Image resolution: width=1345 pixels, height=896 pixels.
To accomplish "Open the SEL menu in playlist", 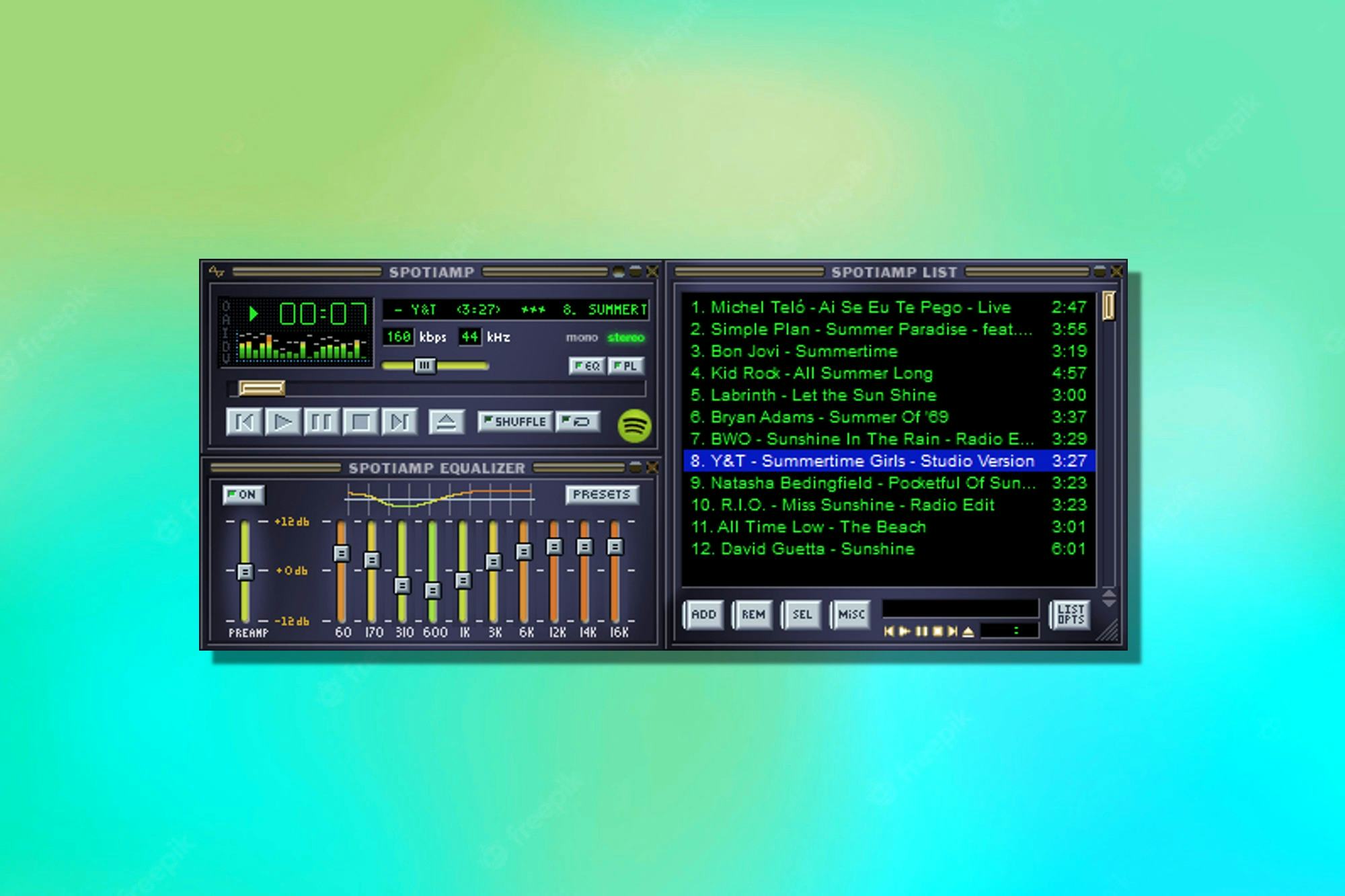I will (x=802, y=614).
